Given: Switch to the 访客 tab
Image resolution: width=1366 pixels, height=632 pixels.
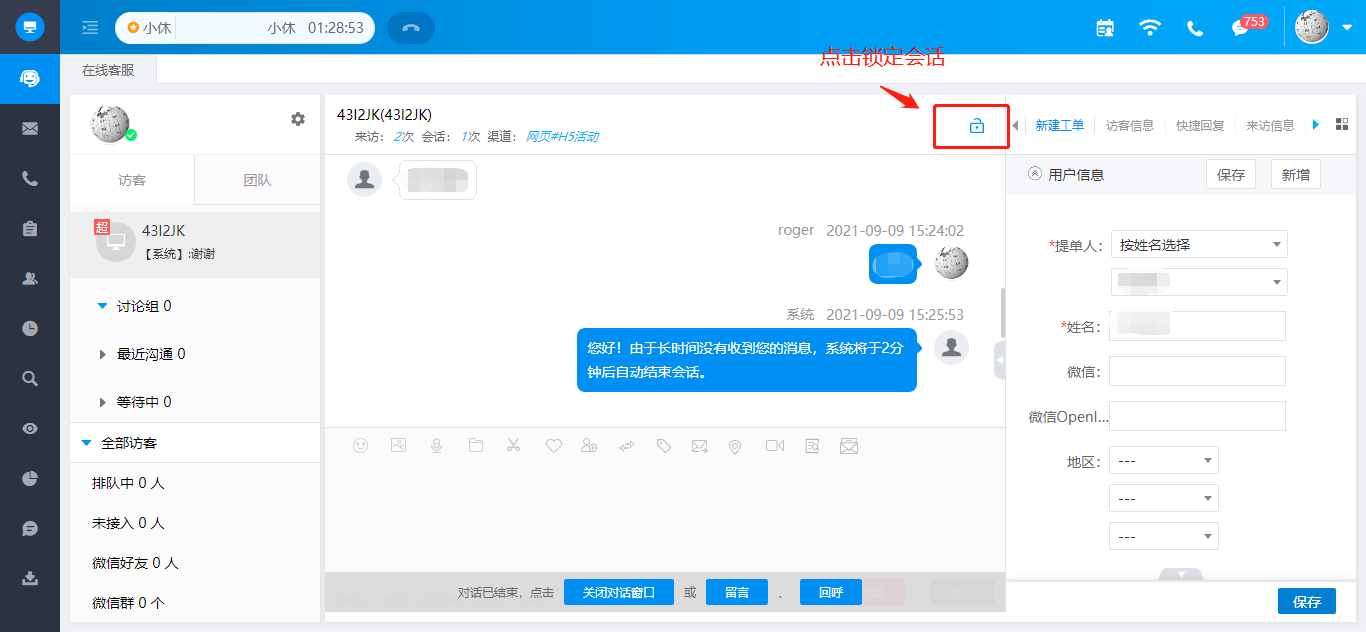Looking at the screenshot, I should 132,180.
